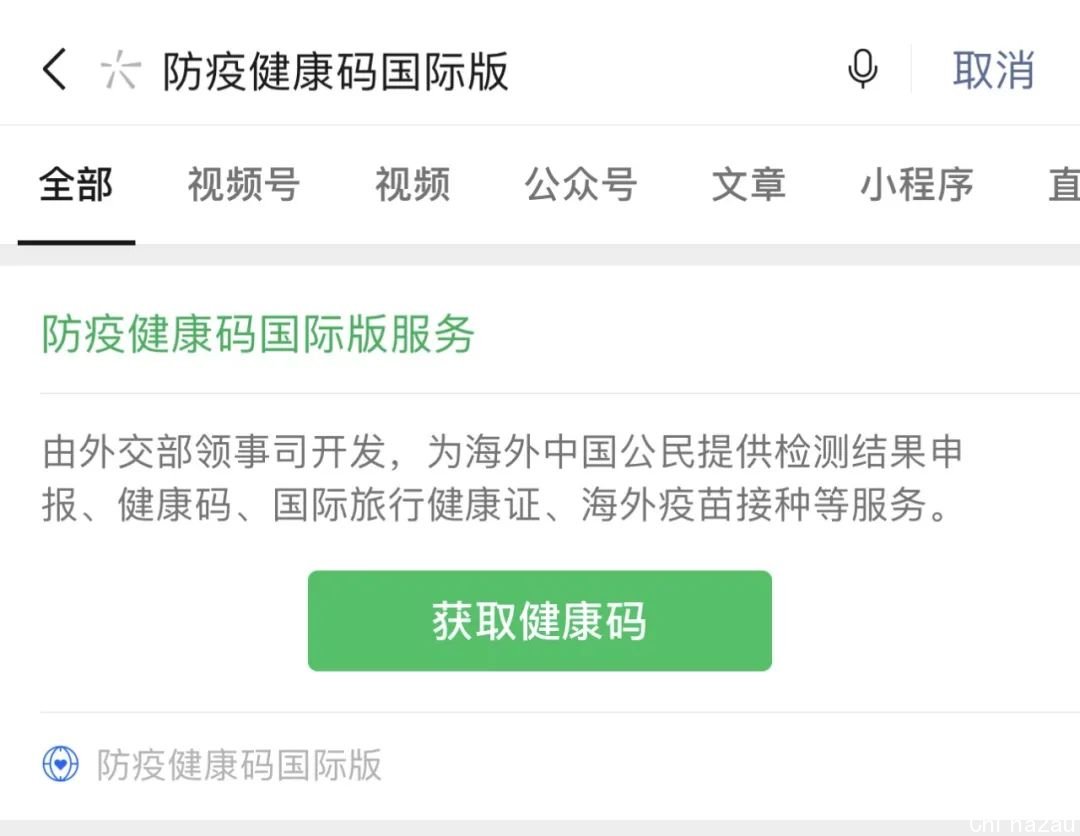Tap description line mentioning 国际旅行健康证
The width and height of the screenshot is (1080, 836).
[496, 505]
